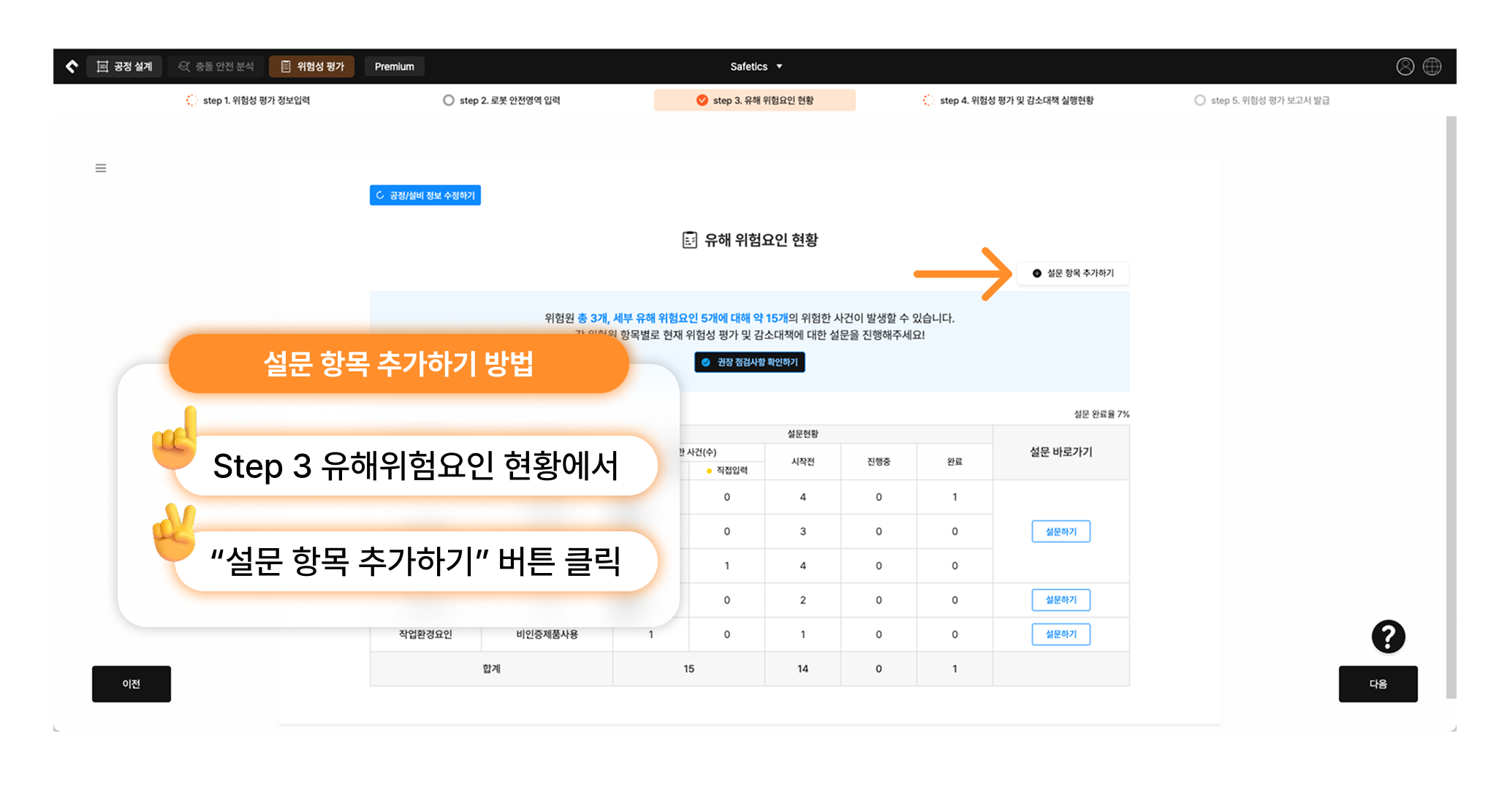The image size is (1510, 812).
Task: Open the user profile icon
Action: [1405, 67]
